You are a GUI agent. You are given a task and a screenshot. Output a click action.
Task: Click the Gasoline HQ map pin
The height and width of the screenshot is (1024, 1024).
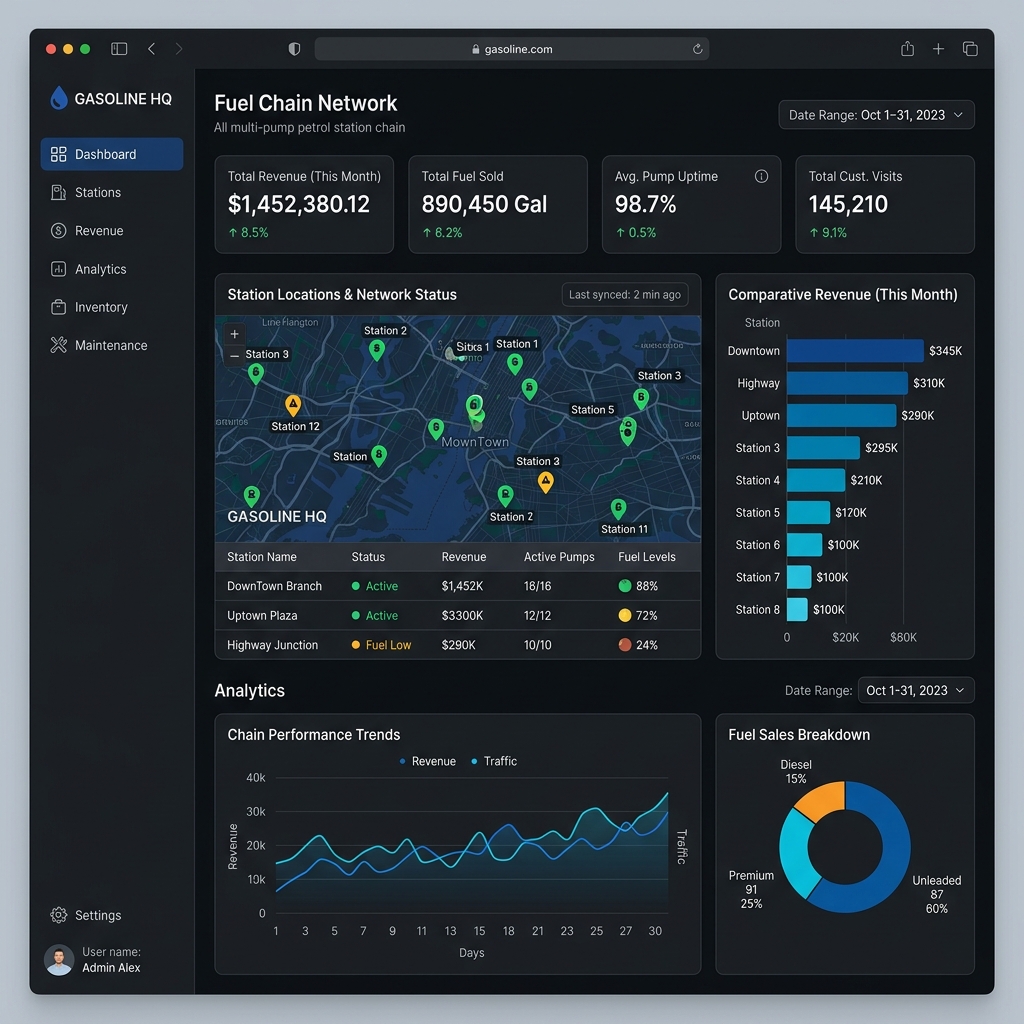pos(251,497)
